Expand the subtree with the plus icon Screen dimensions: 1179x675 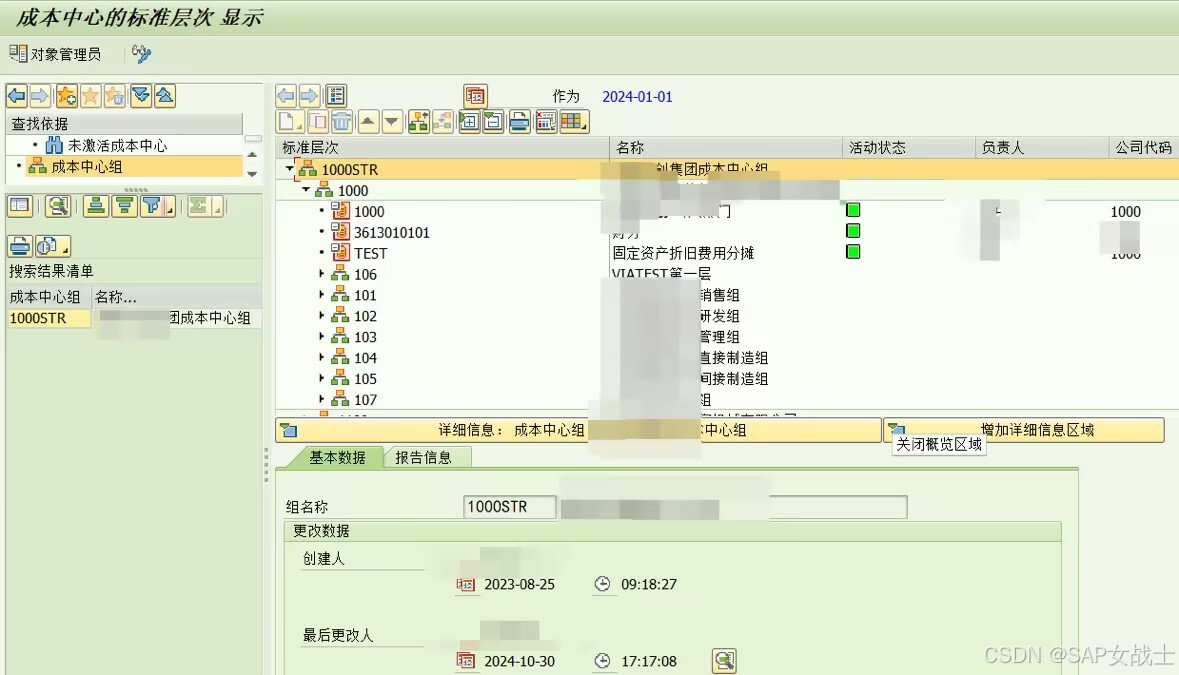468,122
